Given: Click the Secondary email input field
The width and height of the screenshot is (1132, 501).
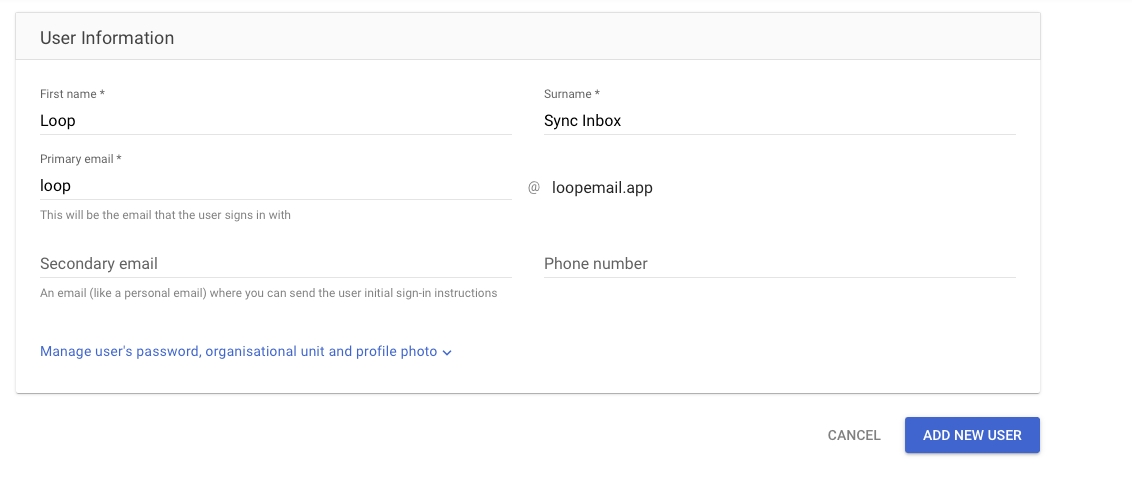Looking at the screenshot, I should (x=276, y=263).
